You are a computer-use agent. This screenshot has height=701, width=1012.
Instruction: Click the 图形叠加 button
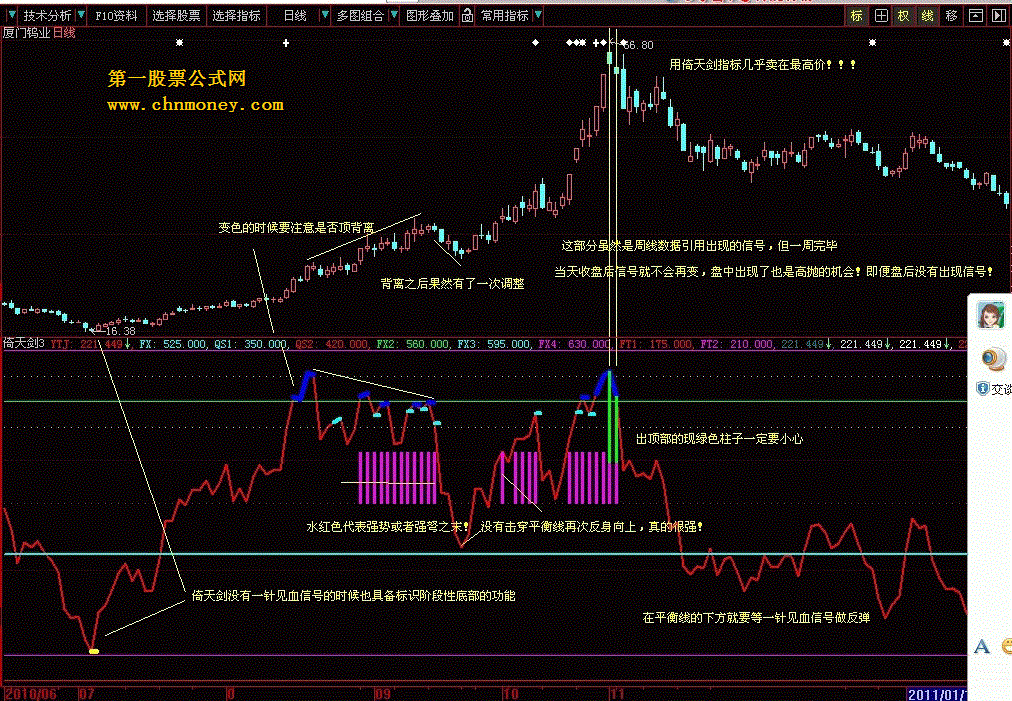(430, 15)
